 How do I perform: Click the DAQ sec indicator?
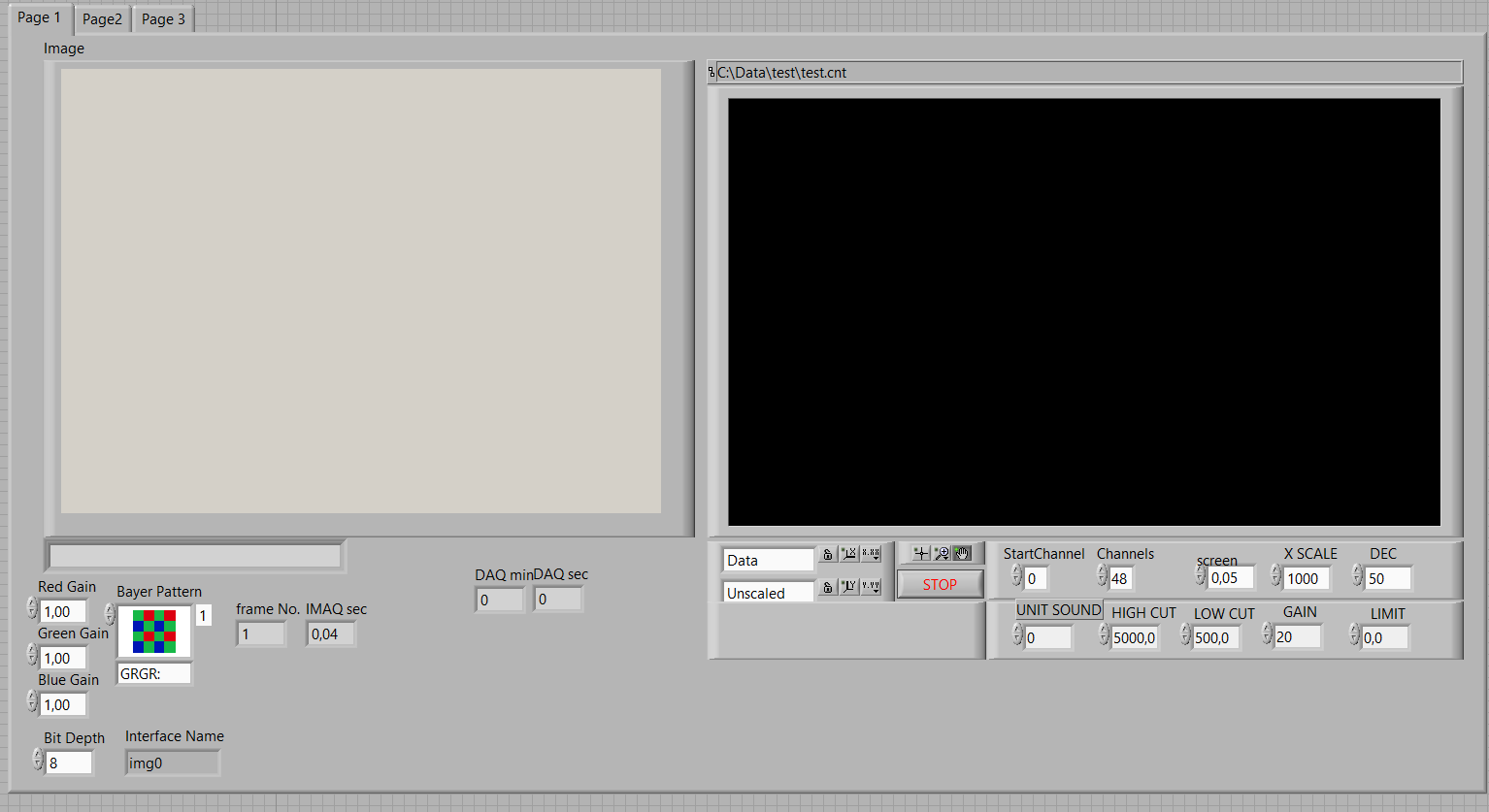pos(558,600)
